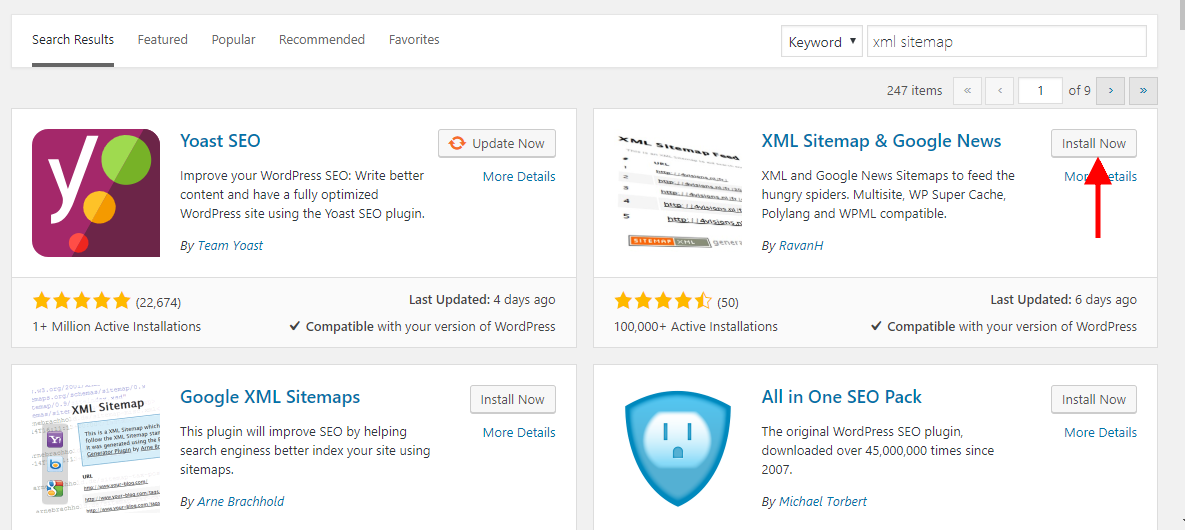Open More Details for Yoast SEO

[518, 177]
